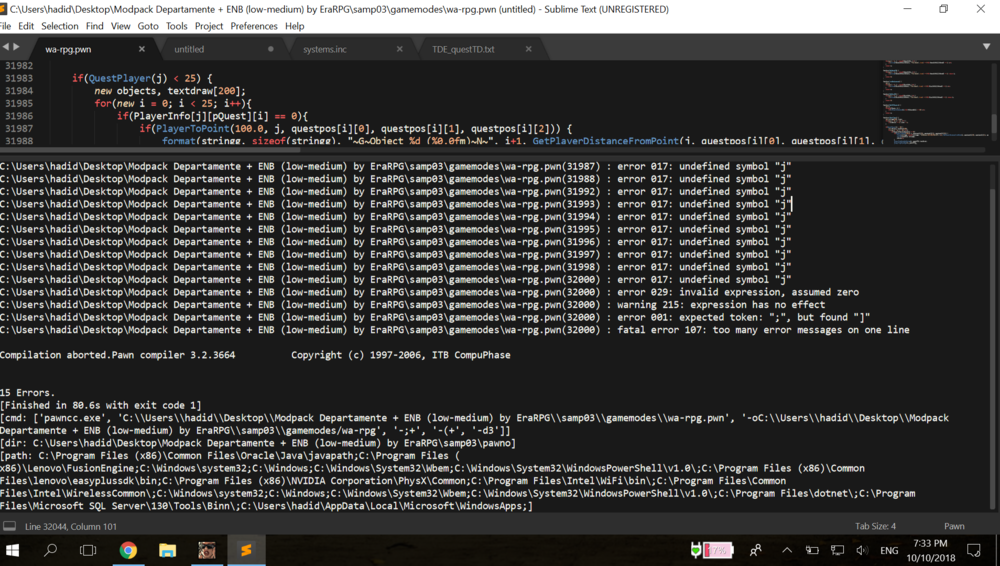
Task: Open the network status tray icon
Action: coord(837,550)
